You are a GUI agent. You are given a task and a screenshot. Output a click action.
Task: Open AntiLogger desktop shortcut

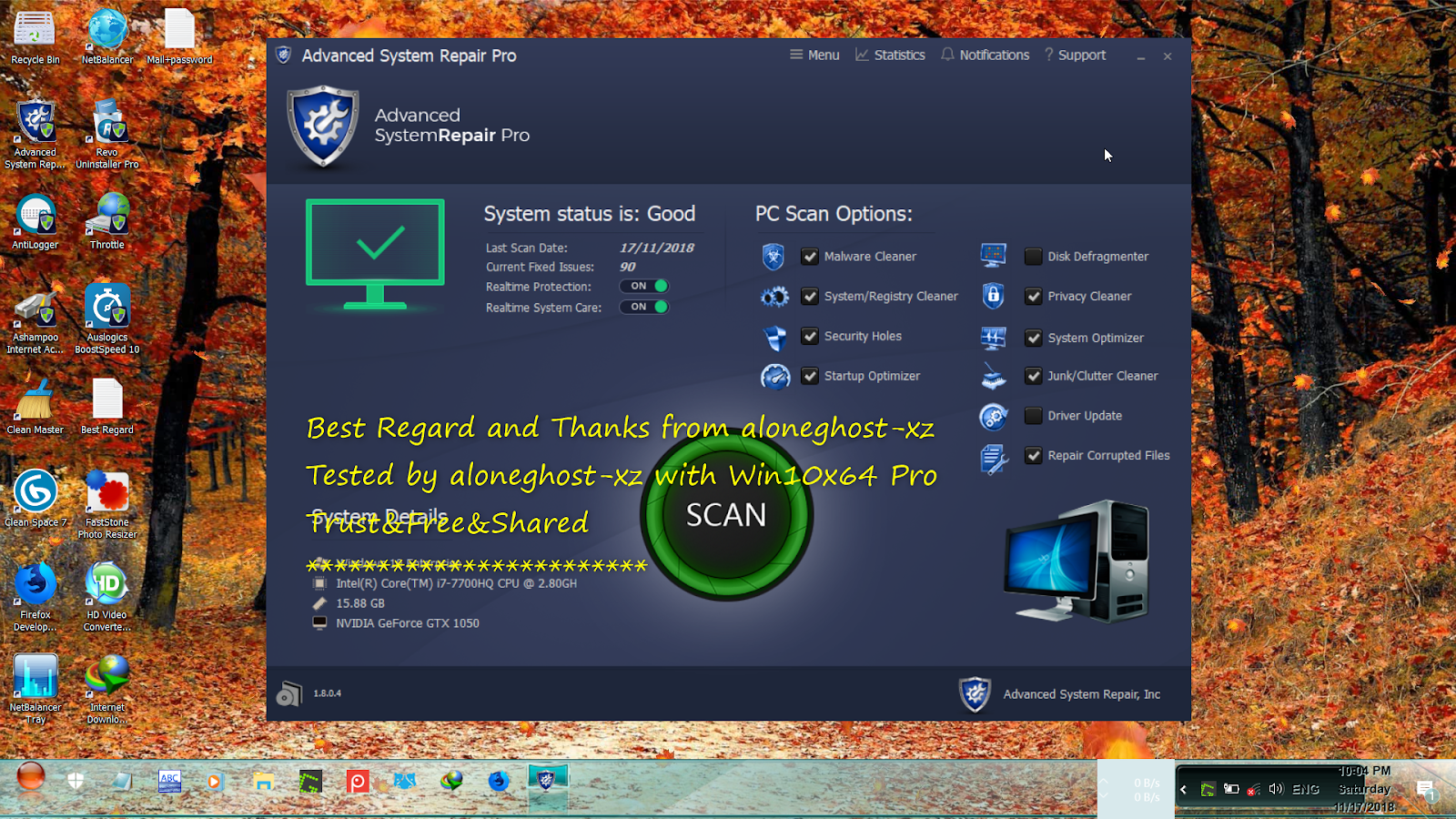tap(35, 222)
